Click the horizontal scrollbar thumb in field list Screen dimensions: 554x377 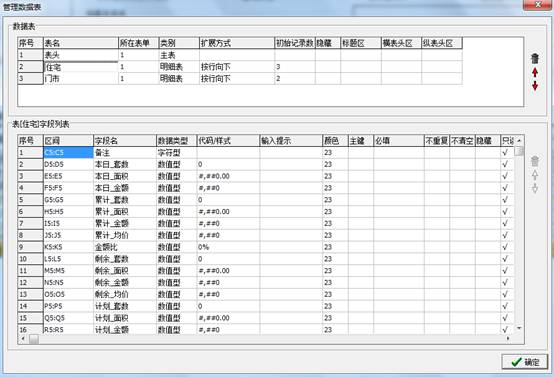point(34,339)
